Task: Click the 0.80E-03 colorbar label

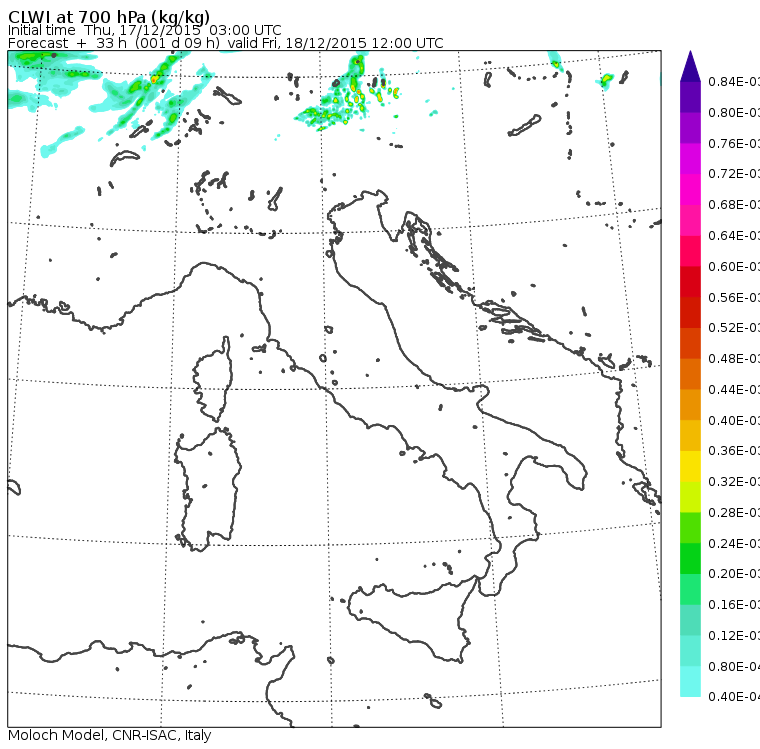Action: (x=734, y=112)
